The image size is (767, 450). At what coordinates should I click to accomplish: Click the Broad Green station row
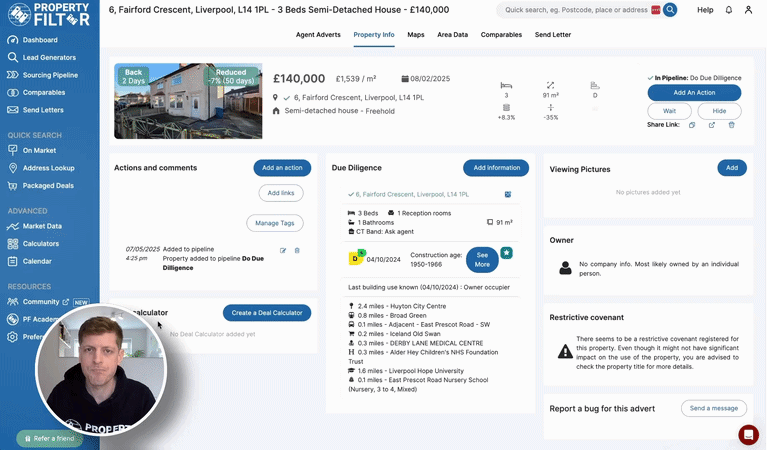coord(387,315)
